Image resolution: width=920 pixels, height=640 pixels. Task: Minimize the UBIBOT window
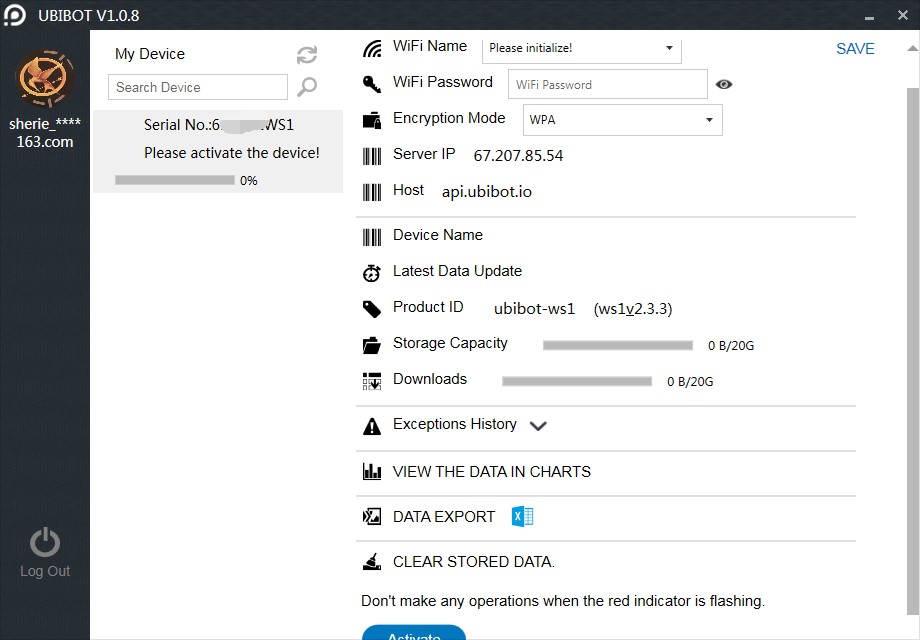tap(870, 16)
